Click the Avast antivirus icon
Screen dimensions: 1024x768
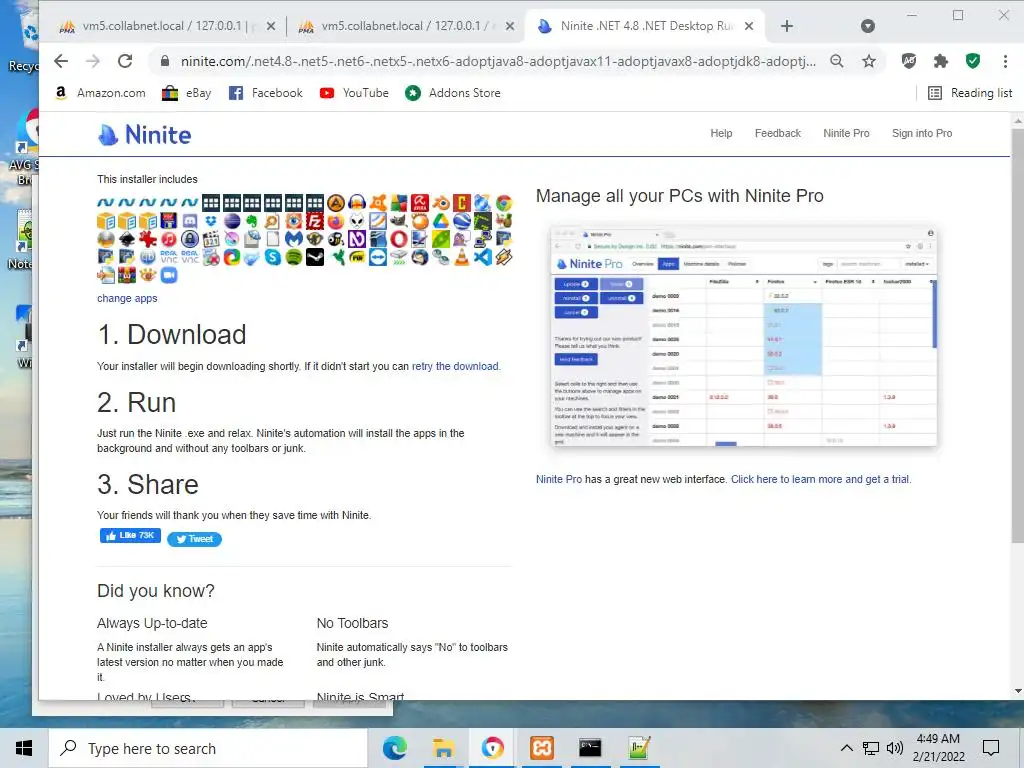[378, 202]
